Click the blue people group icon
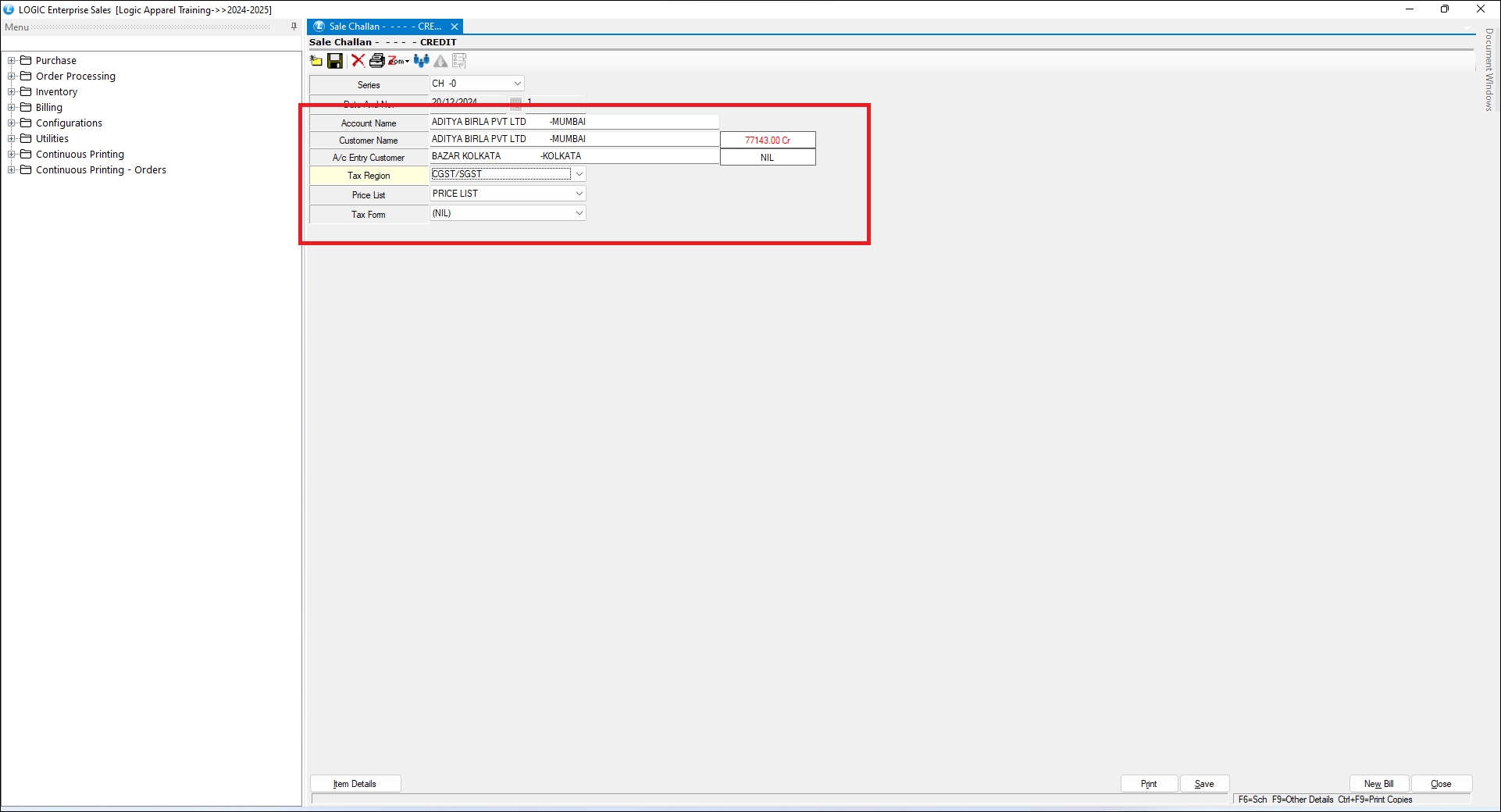1501x812 pixels. (421, 61)
